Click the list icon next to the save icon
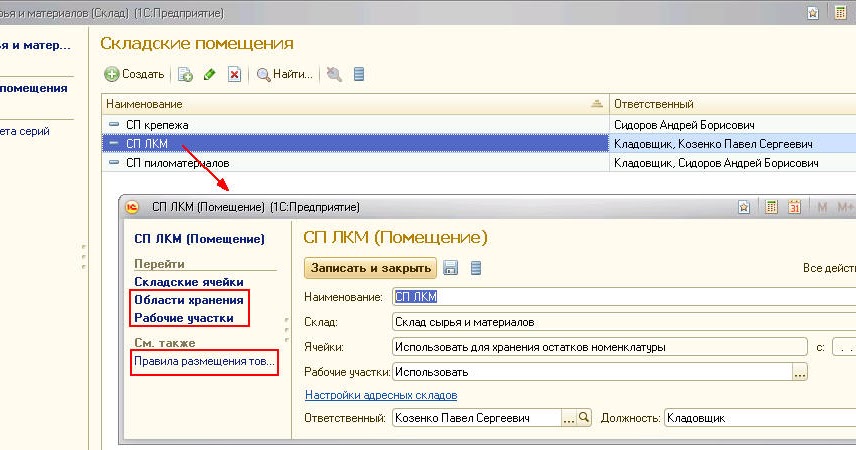856x450 pixels. click(x=475, y=268)
